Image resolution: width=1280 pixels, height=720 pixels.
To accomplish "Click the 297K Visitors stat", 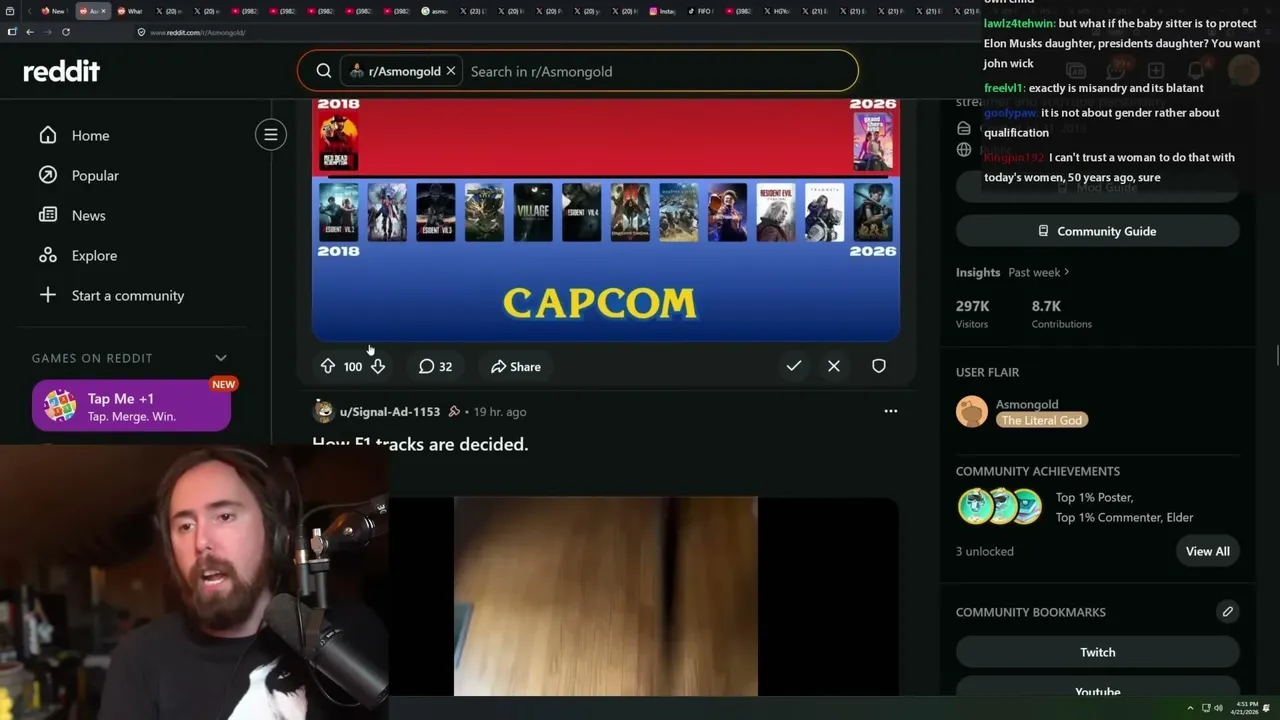I will pos(973,314).
